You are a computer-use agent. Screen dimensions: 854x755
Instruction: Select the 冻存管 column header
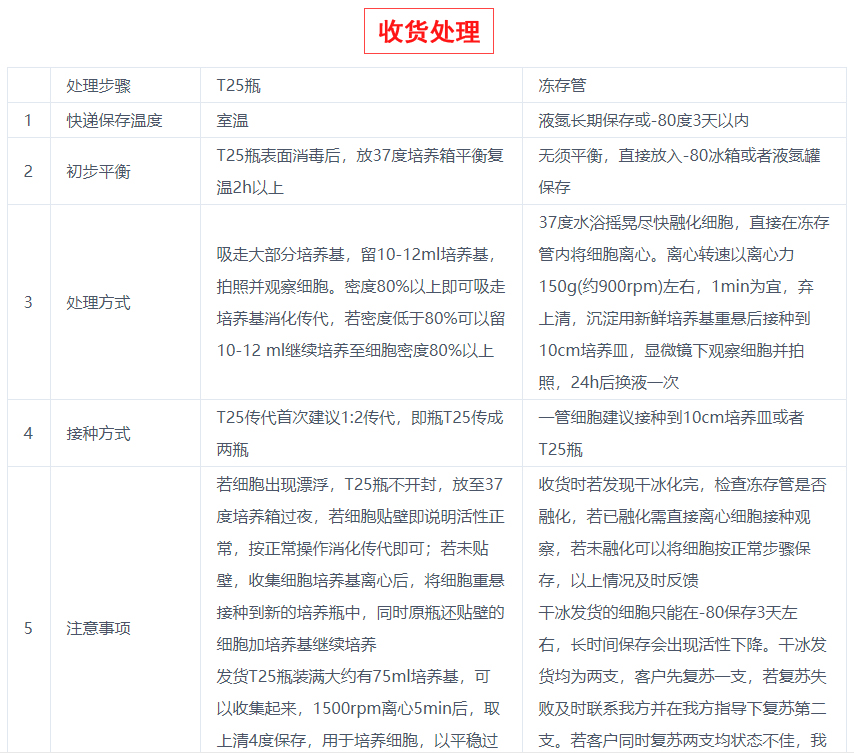[x=563, y=85]
